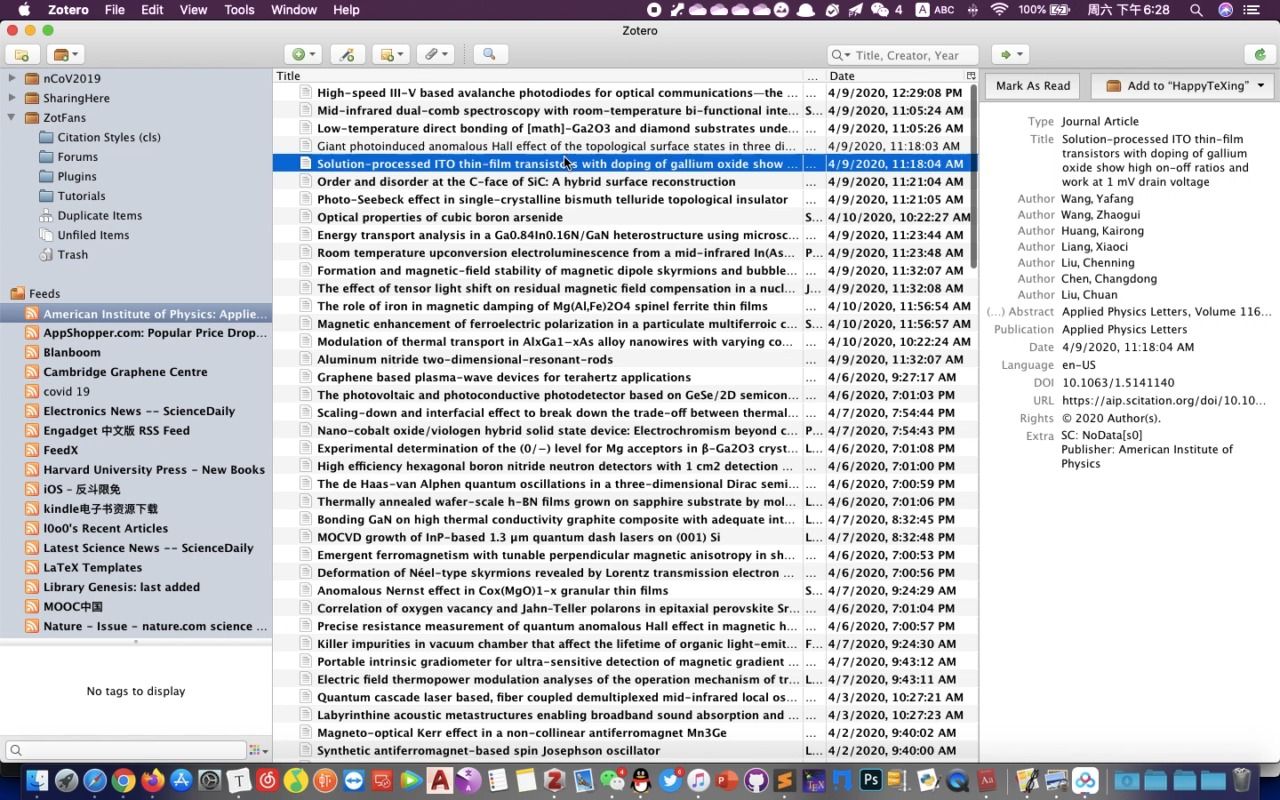Open the tag selector actions menu

point(258,750)
